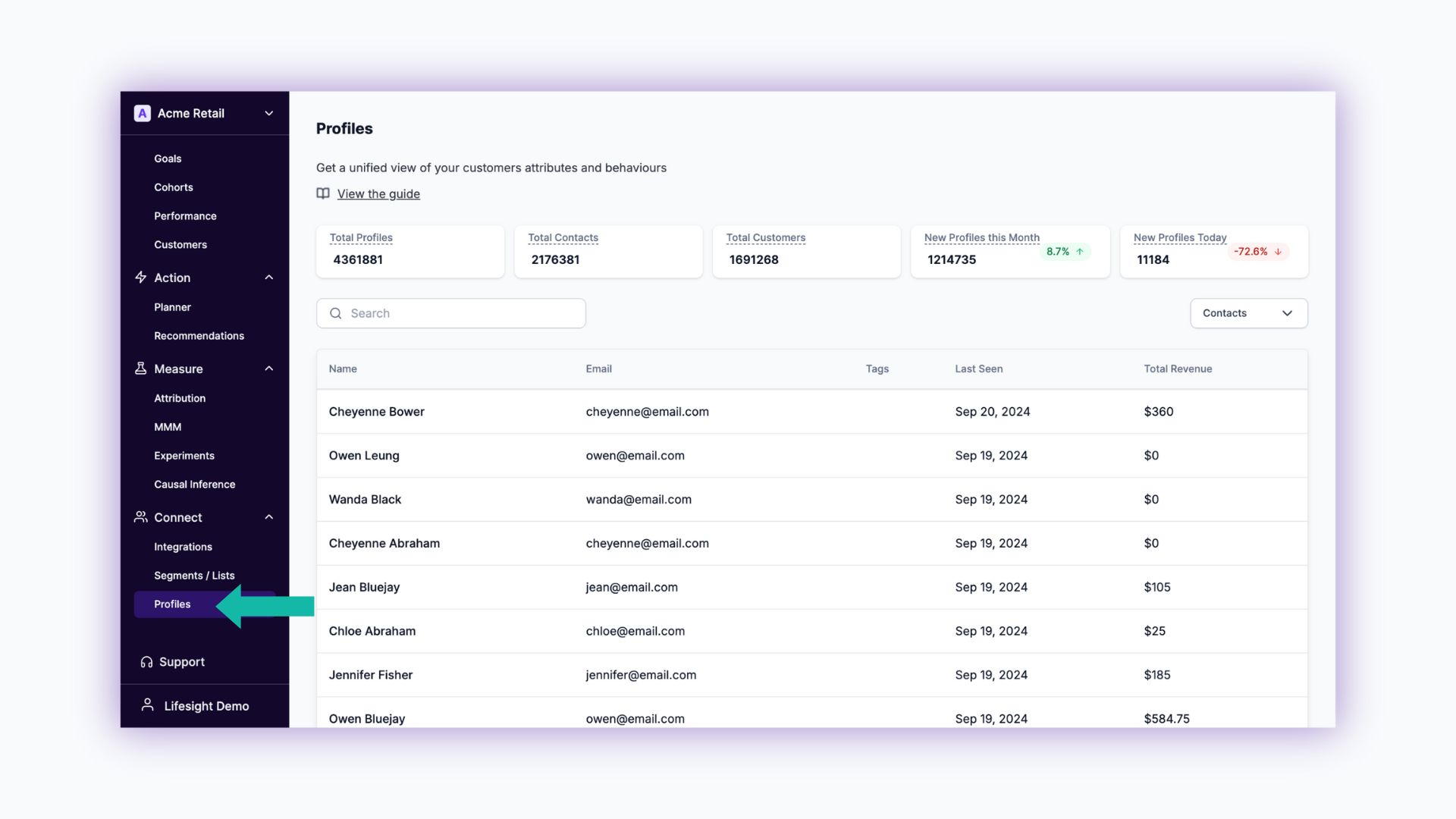1456x819 pixels.
Task: Click the Acme Retail logo icon
Action: (x=142, y=113)
